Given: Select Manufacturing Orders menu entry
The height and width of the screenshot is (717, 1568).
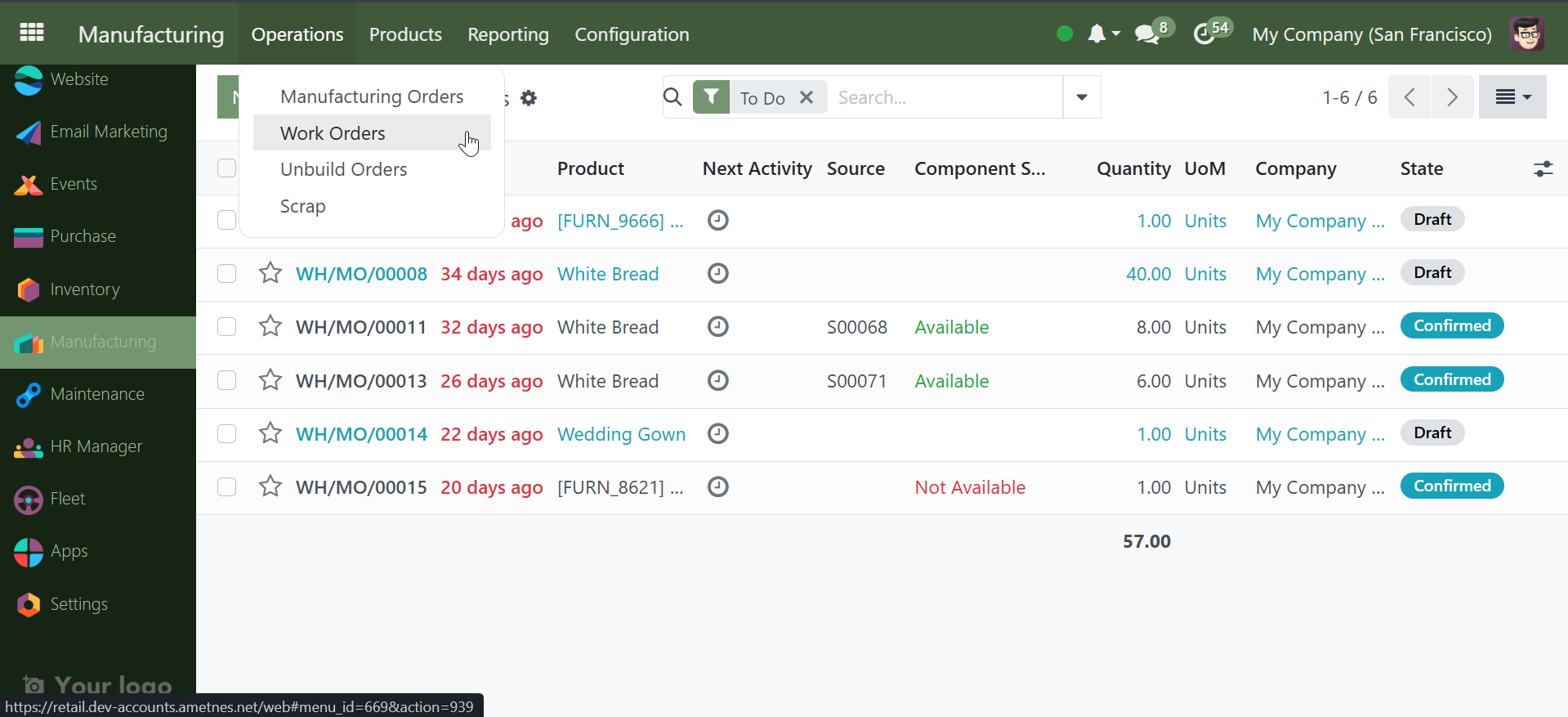Looking at the screenshot, I should click(x=372, y=96).
